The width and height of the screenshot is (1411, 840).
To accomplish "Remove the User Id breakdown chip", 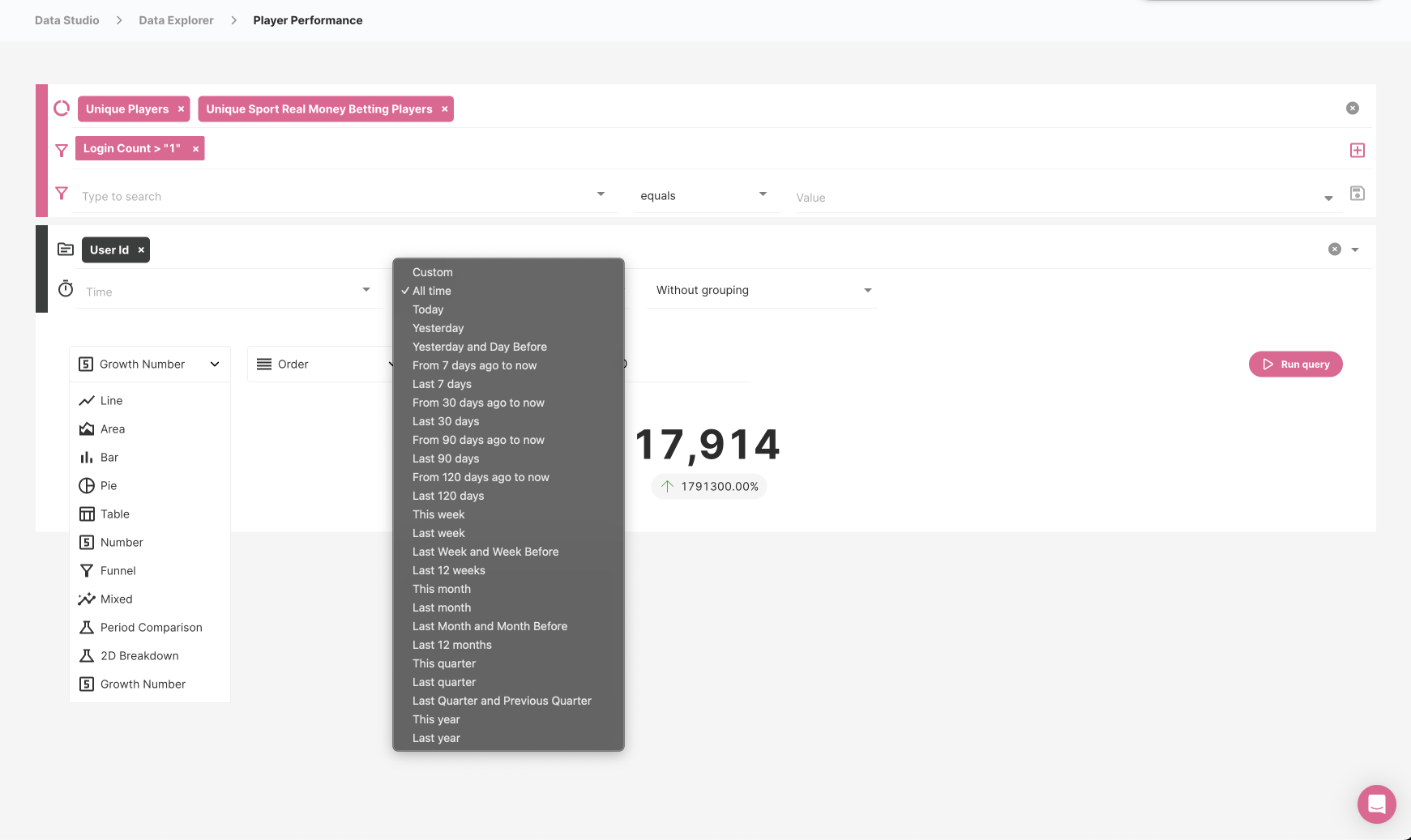I will pos(140,249).
